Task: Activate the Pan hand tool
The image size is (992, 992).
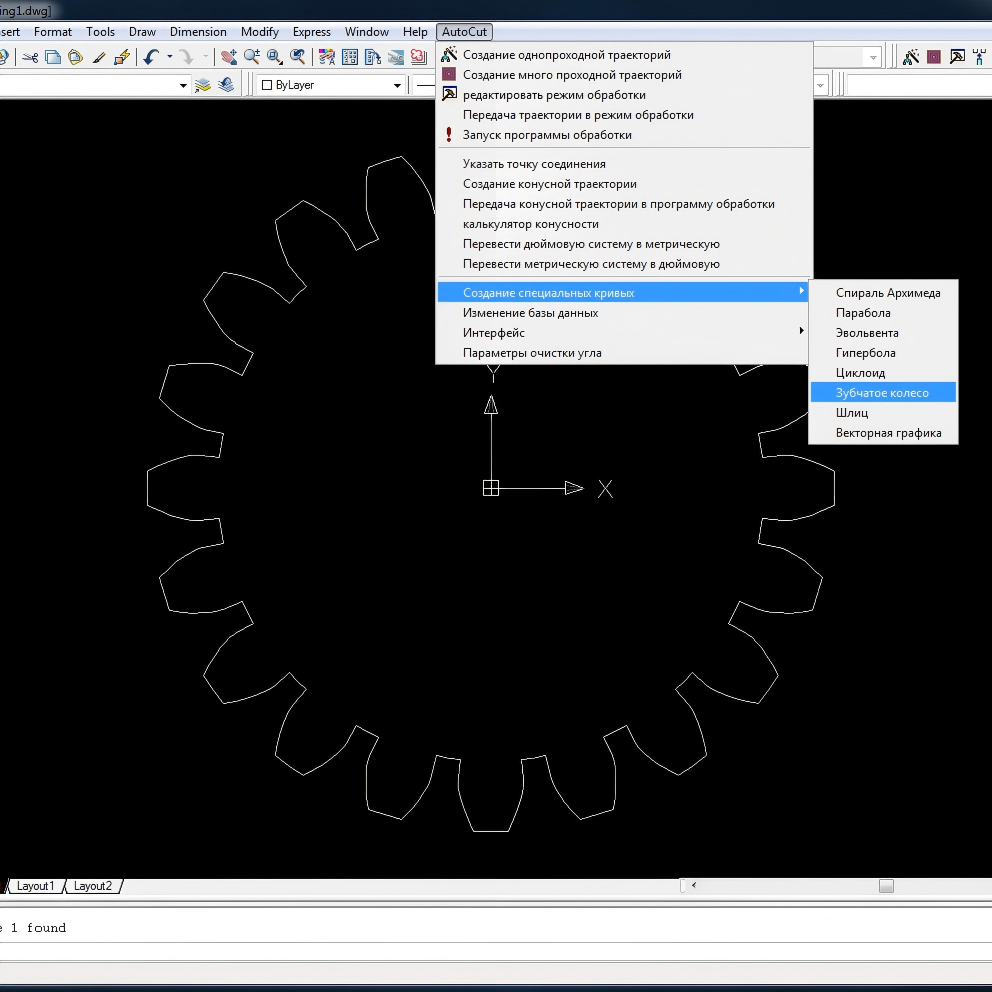Action: pos(229,58)
